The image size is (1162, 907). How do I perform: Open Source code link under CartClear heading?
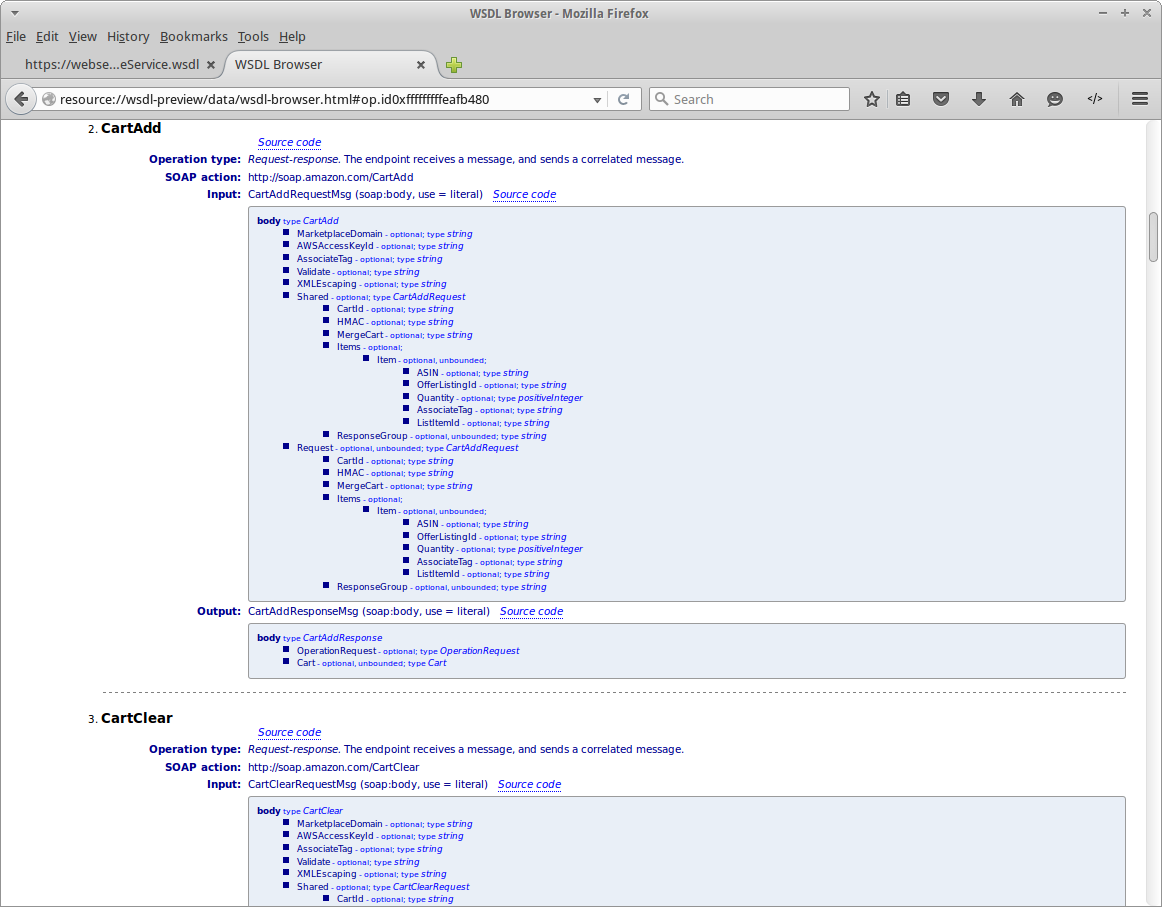tap(289, 732)
